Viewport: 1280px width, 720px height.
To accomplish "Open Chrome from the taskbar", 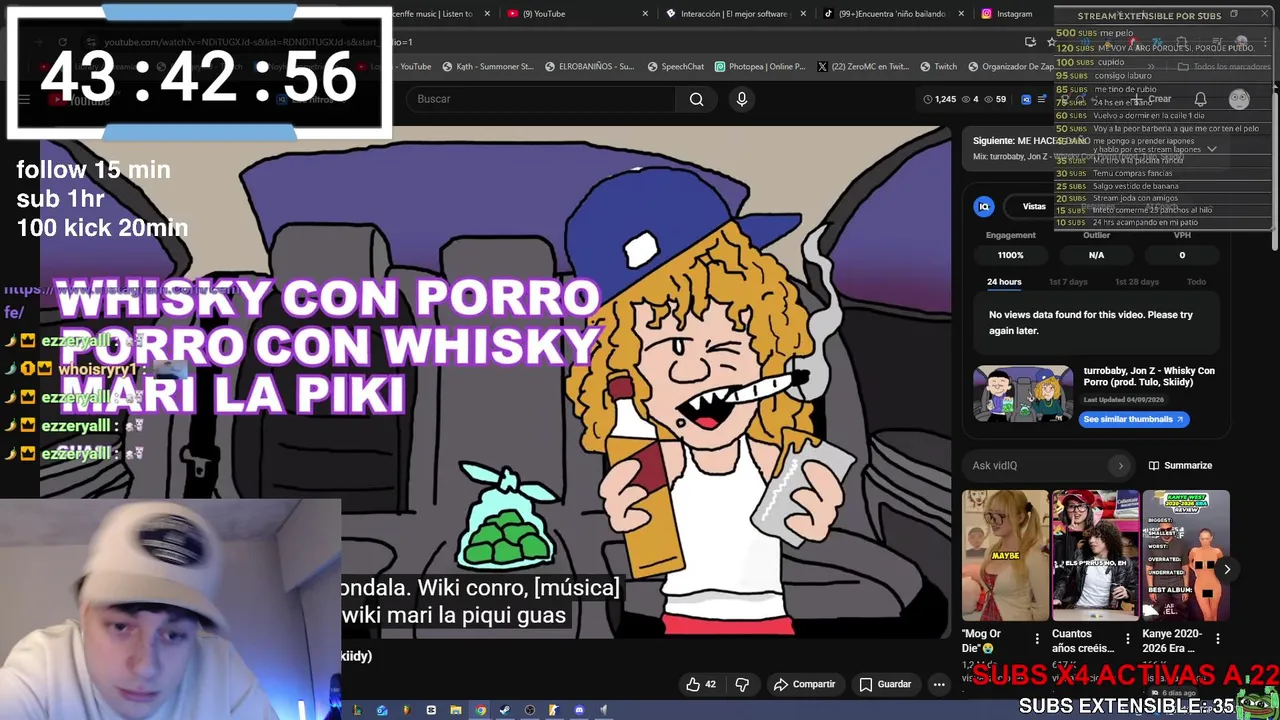I will 480,710.
